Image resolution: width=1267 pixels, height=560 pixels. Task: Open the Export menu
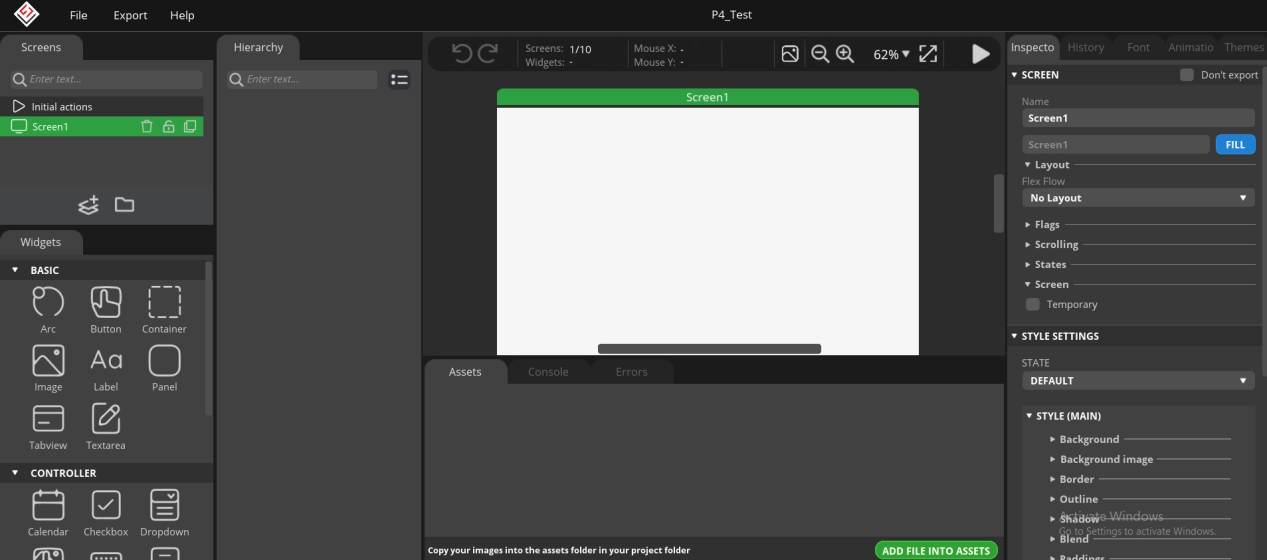[130, 15]
